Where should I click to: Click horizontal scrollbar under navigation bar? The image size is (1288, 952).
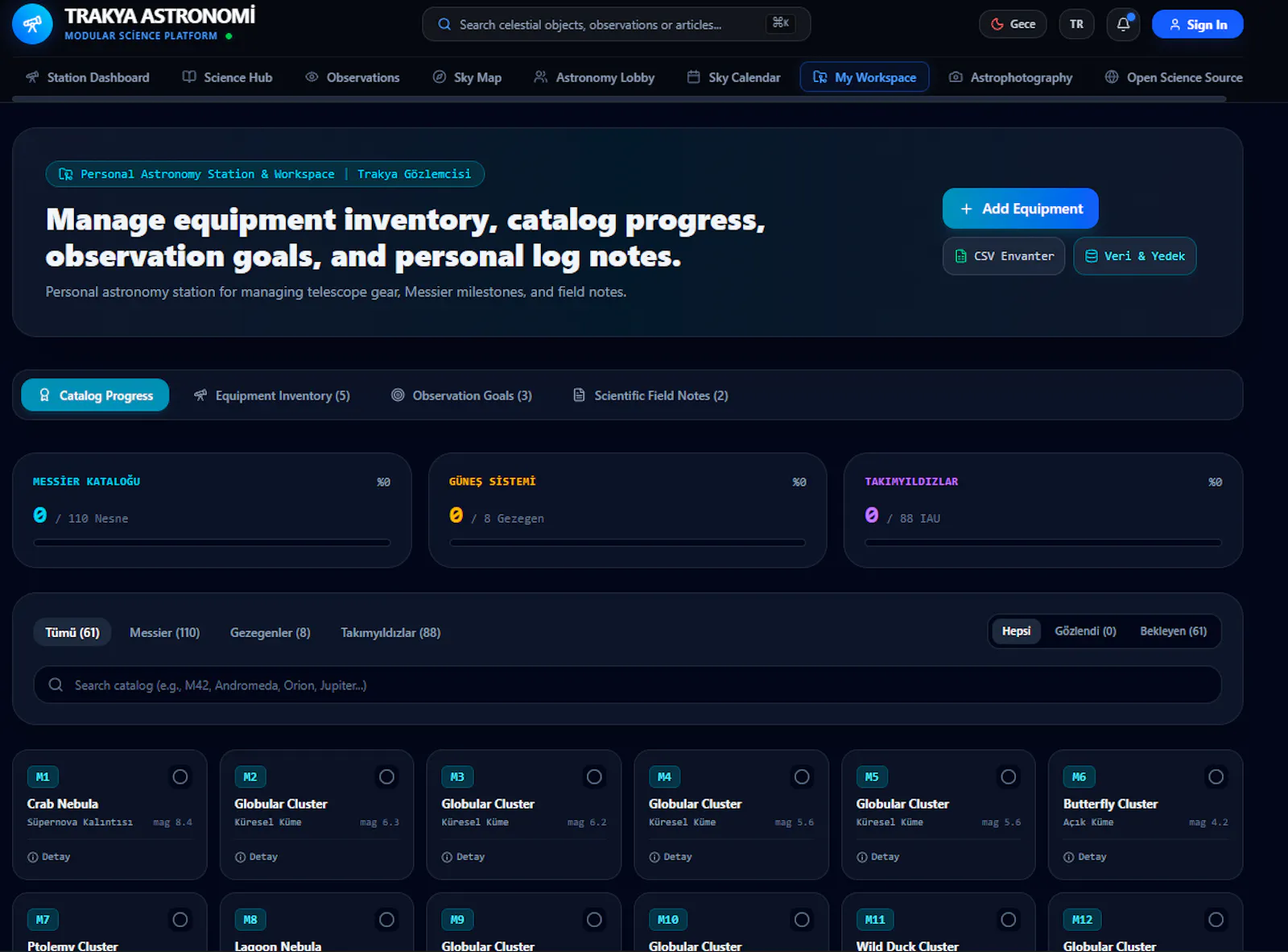coord(619,99)
